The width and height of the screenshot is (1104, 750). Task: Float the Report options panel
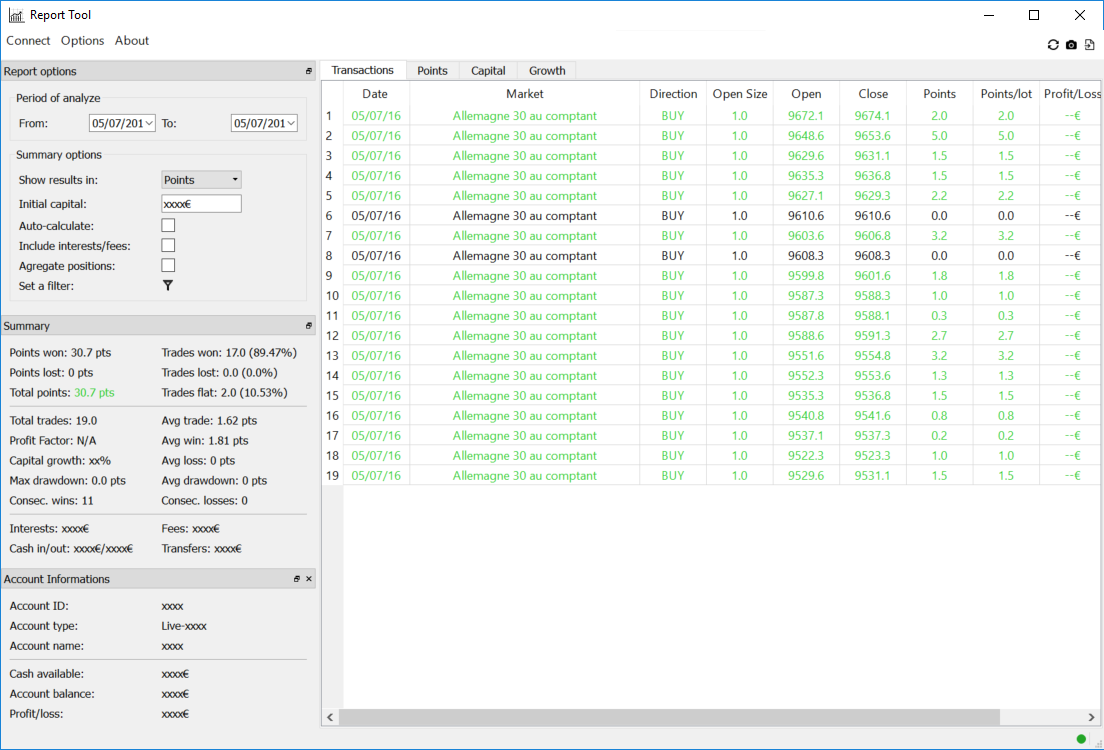pos(309,72)
